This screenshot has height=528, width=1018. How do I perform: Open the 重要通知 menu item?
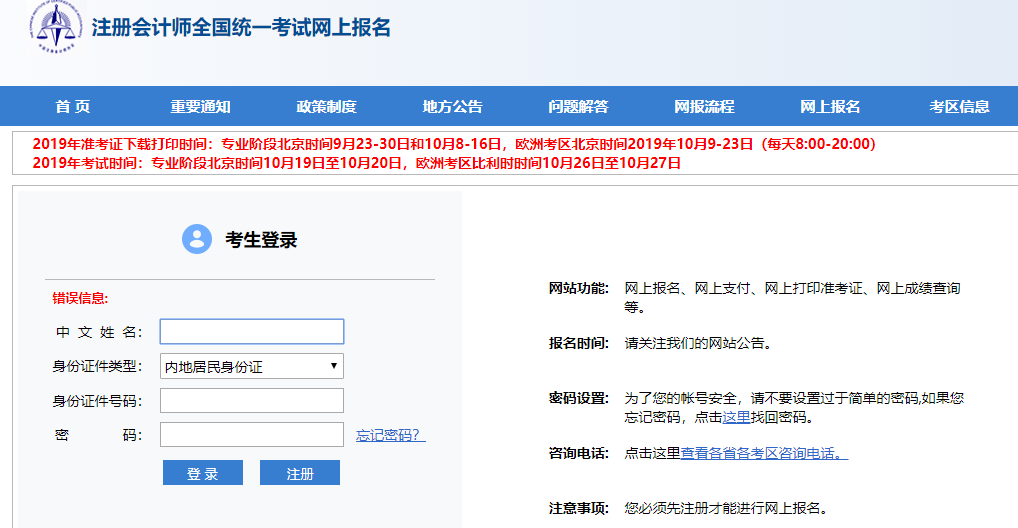(200, 107)
